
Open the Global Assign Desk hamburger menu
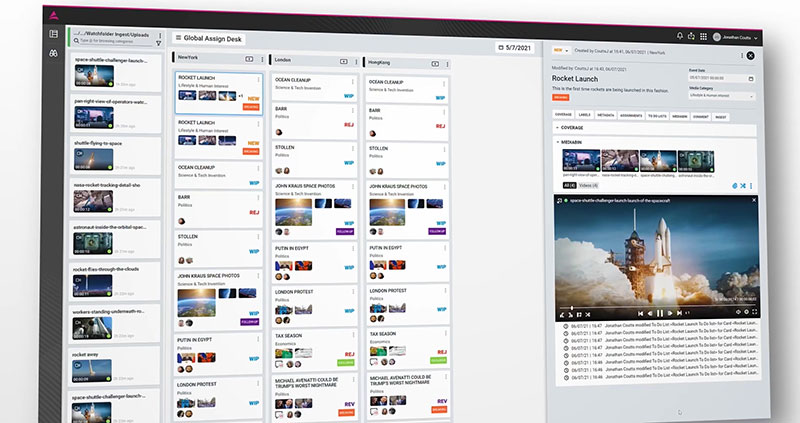(x=177, y=38)
